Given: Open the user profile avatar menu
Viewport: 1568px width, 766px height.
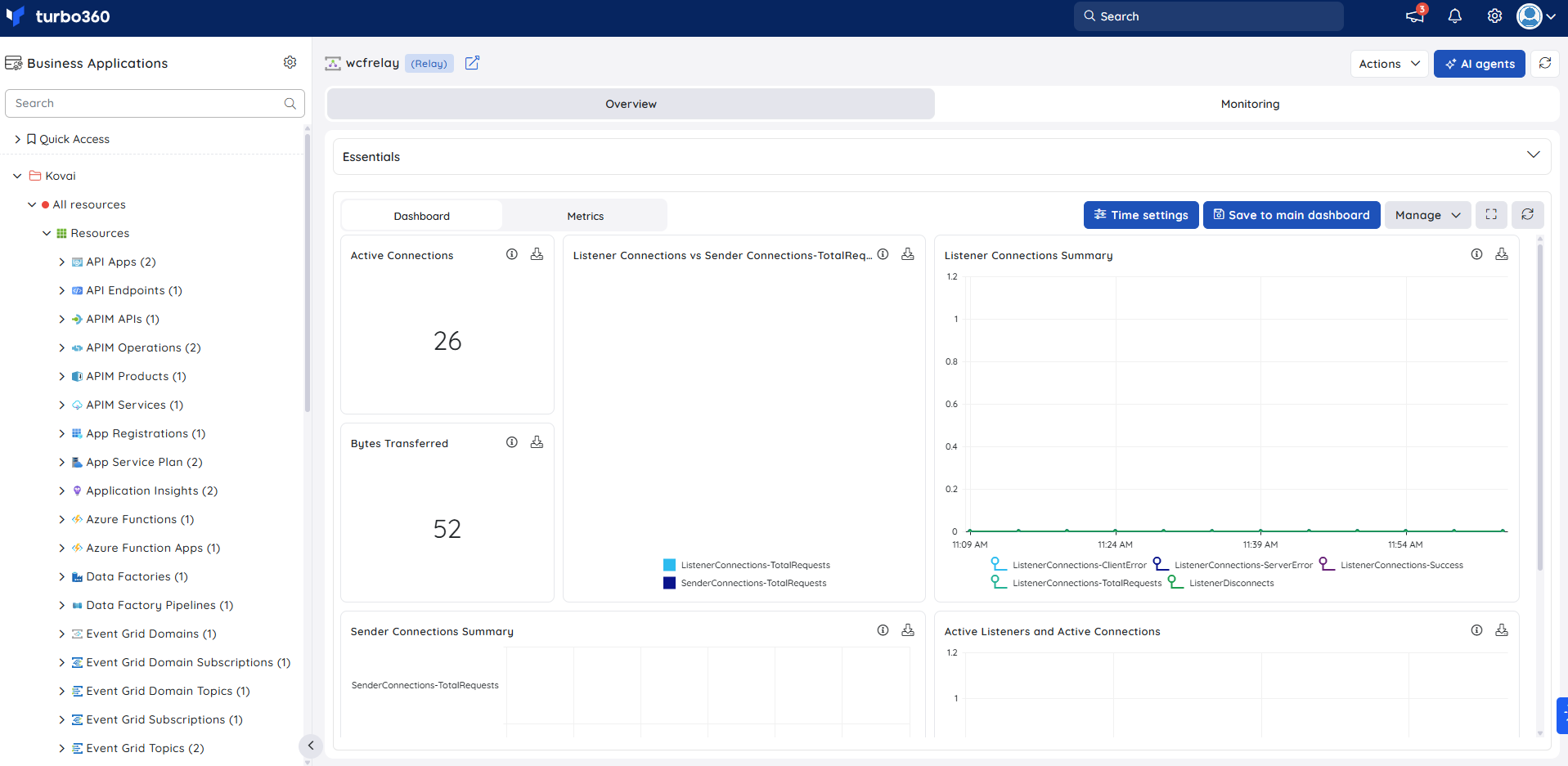Looking at the screenshot, I should (x=1535, y=16).
